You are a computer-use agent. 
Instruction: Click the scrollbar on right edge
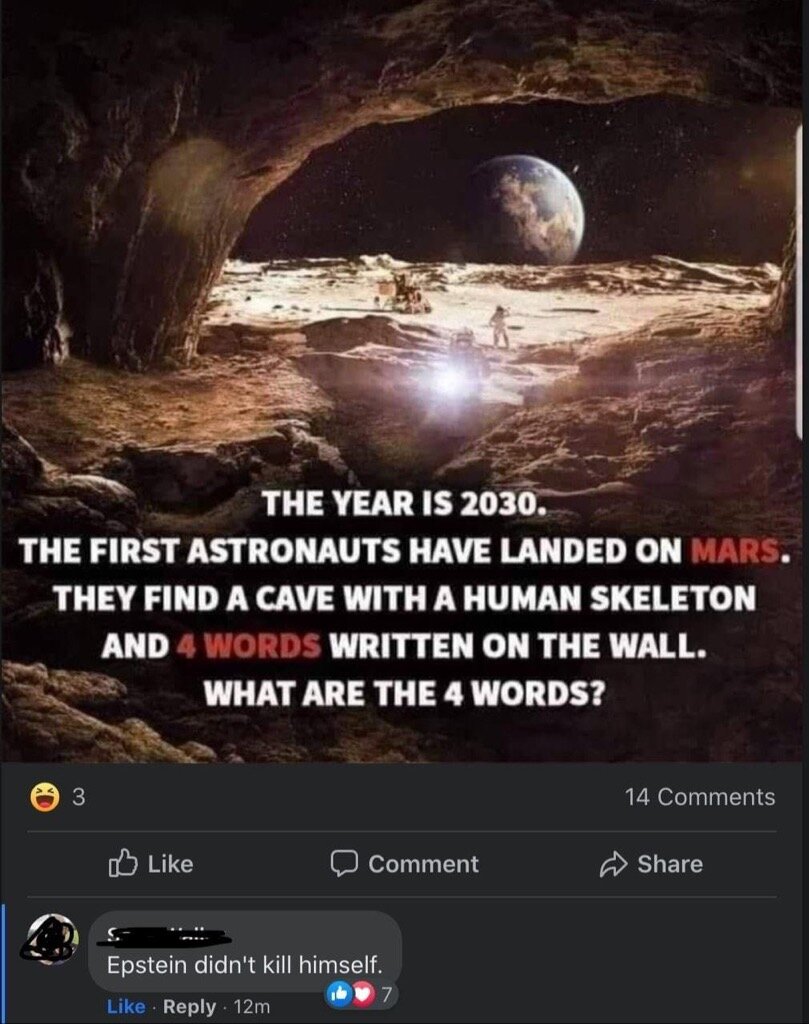click(800, 281)
